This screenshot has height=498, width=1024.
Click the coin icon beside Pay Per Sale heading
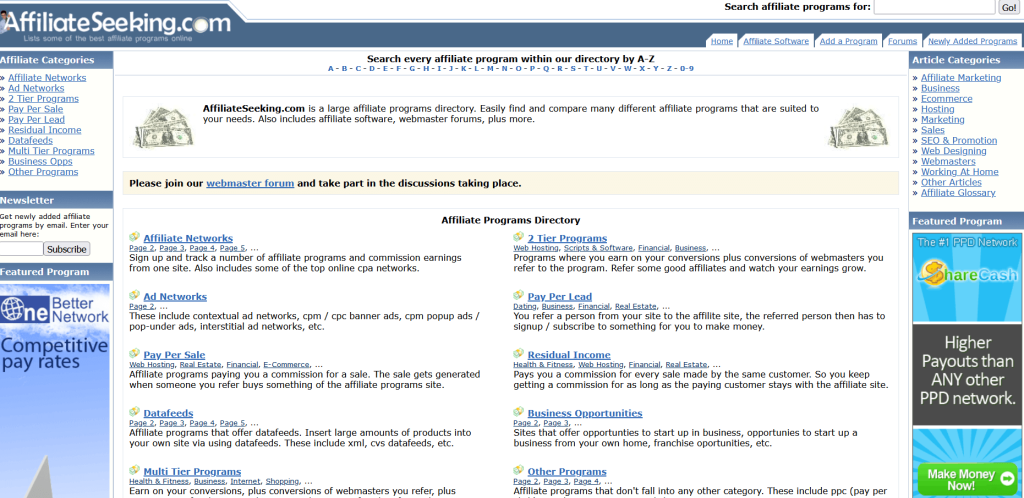tap(135, 354)
